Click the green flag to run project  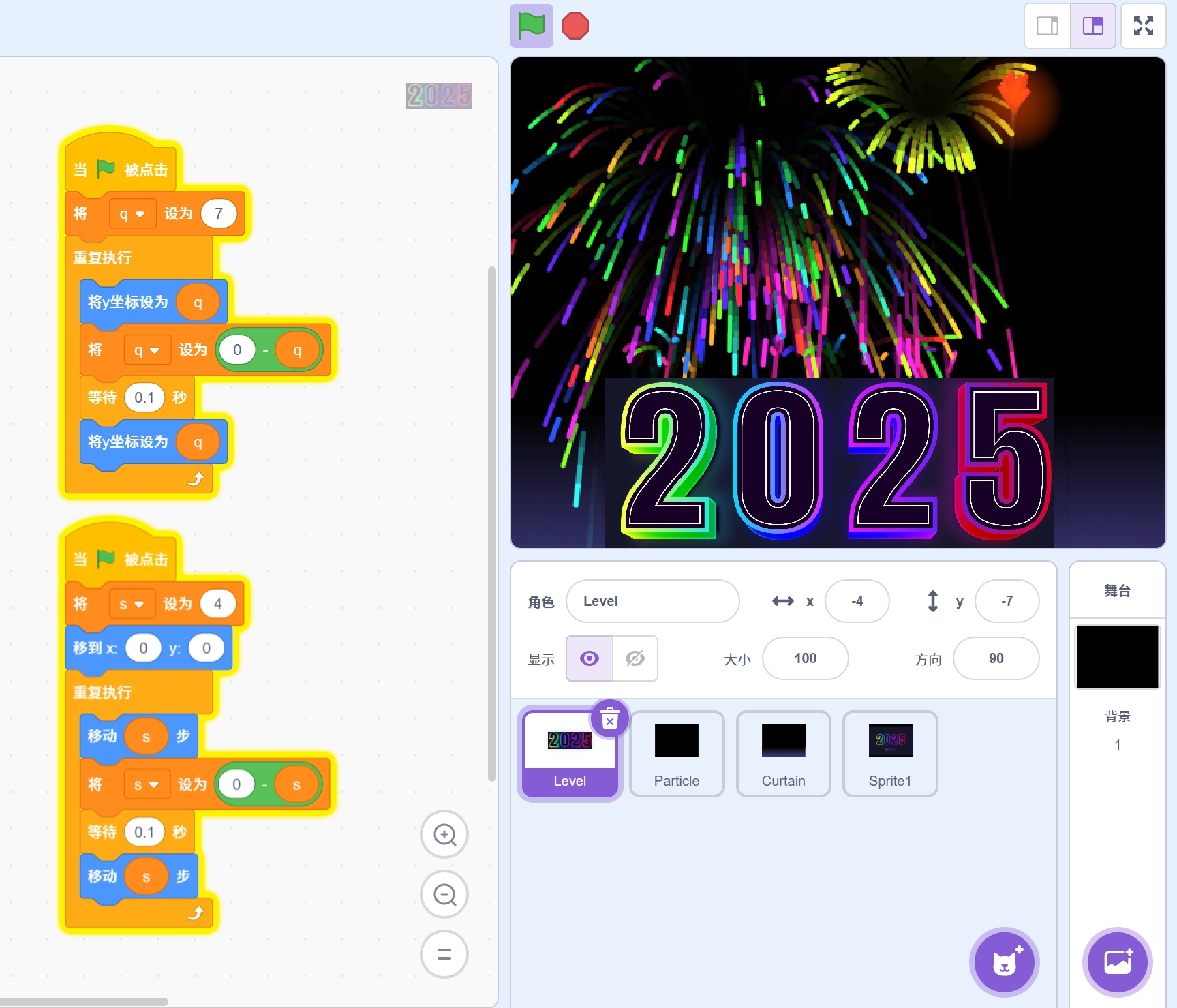tap(531, 27)
